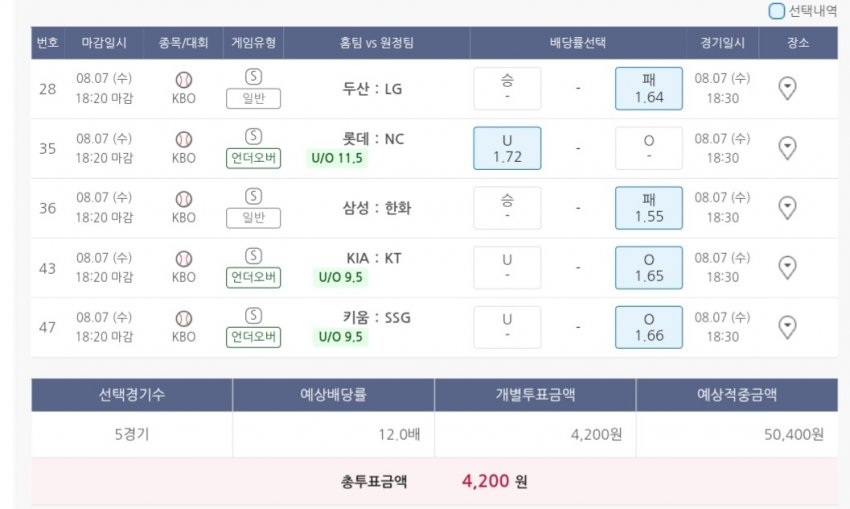Show venue pin for KIA : KT game

(x=787, y=268)
